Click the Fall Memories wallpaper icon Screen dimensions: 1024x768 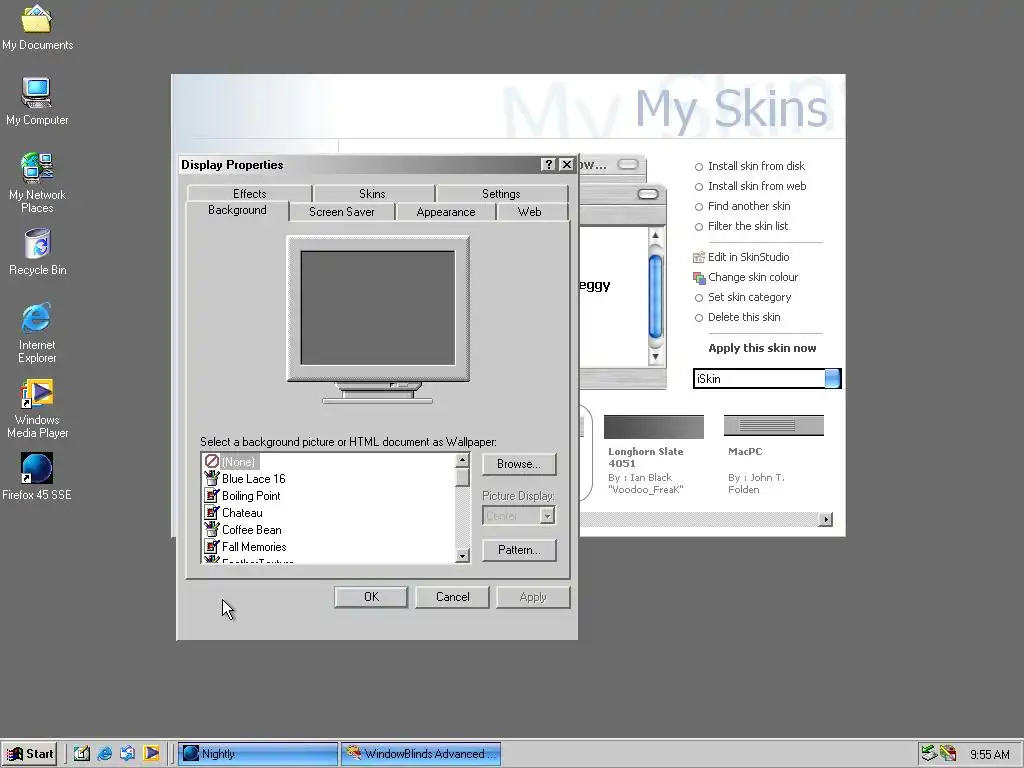tap(212, 546)
